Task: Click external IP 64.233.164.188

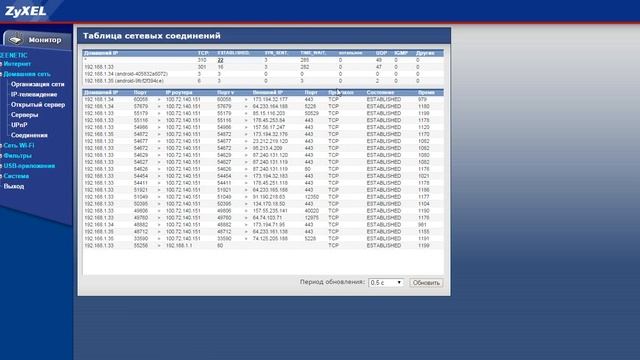Action: (x=270, y=107)
